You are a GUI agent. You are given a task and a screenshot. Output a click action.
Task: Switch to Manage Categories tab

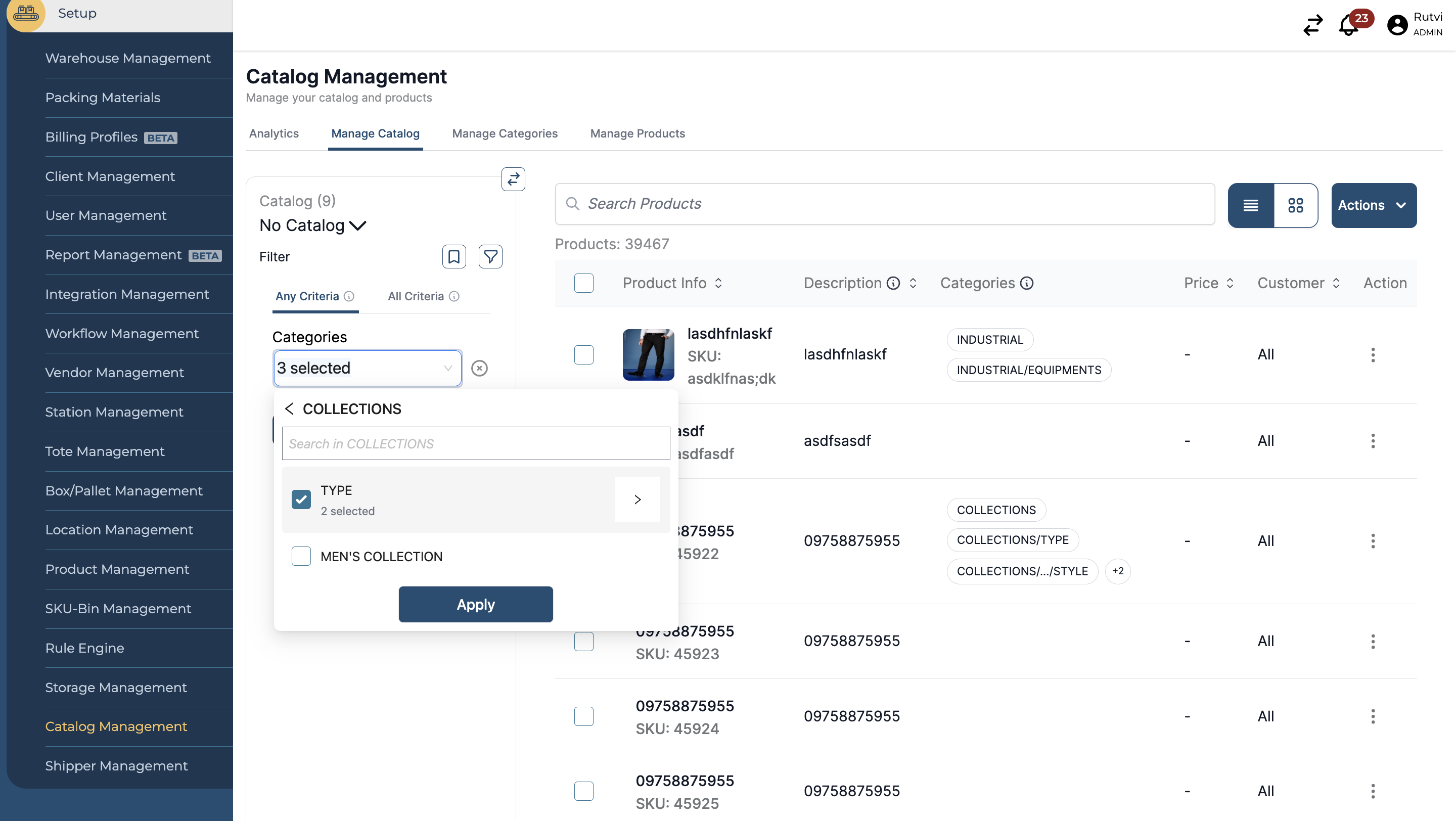[x=505, y=133]
